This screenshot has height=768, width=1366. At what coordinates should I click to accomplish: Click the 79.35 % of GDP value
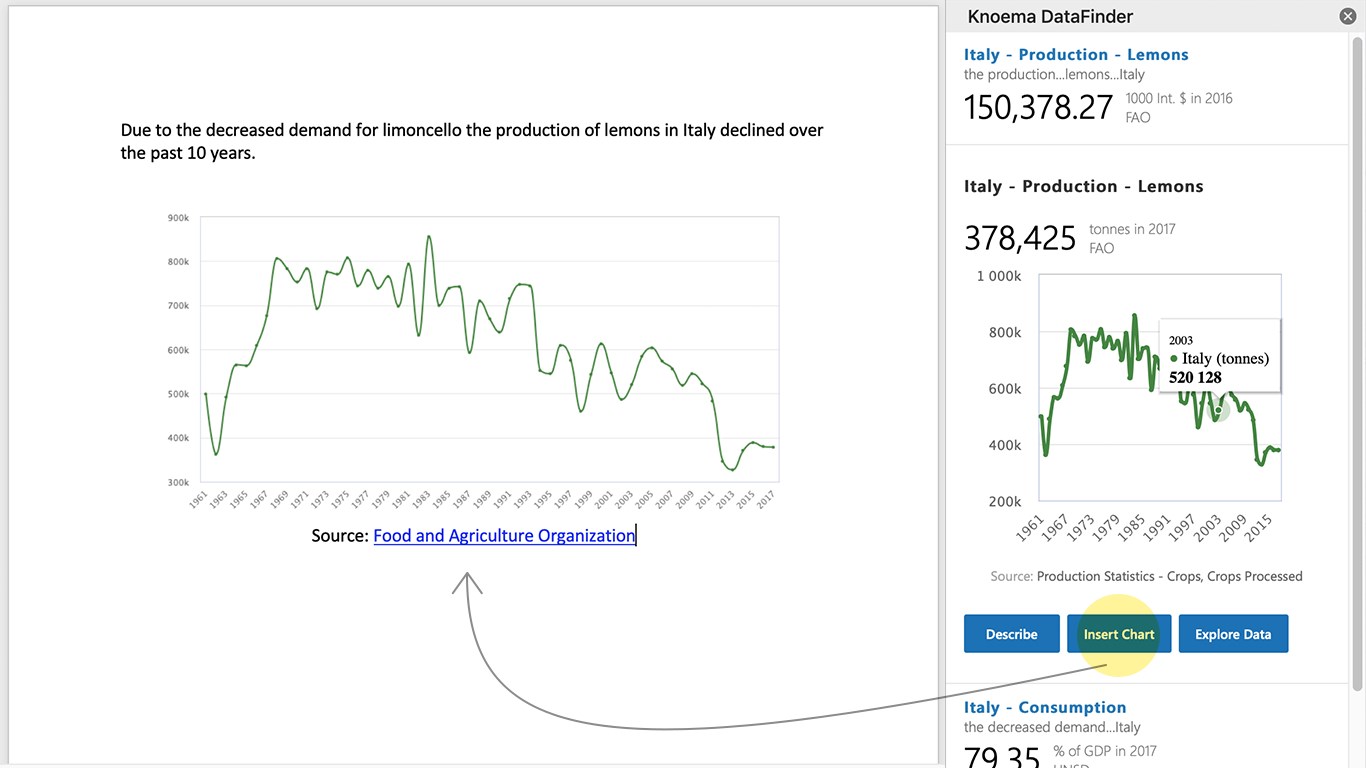(x=1002, y=755)
